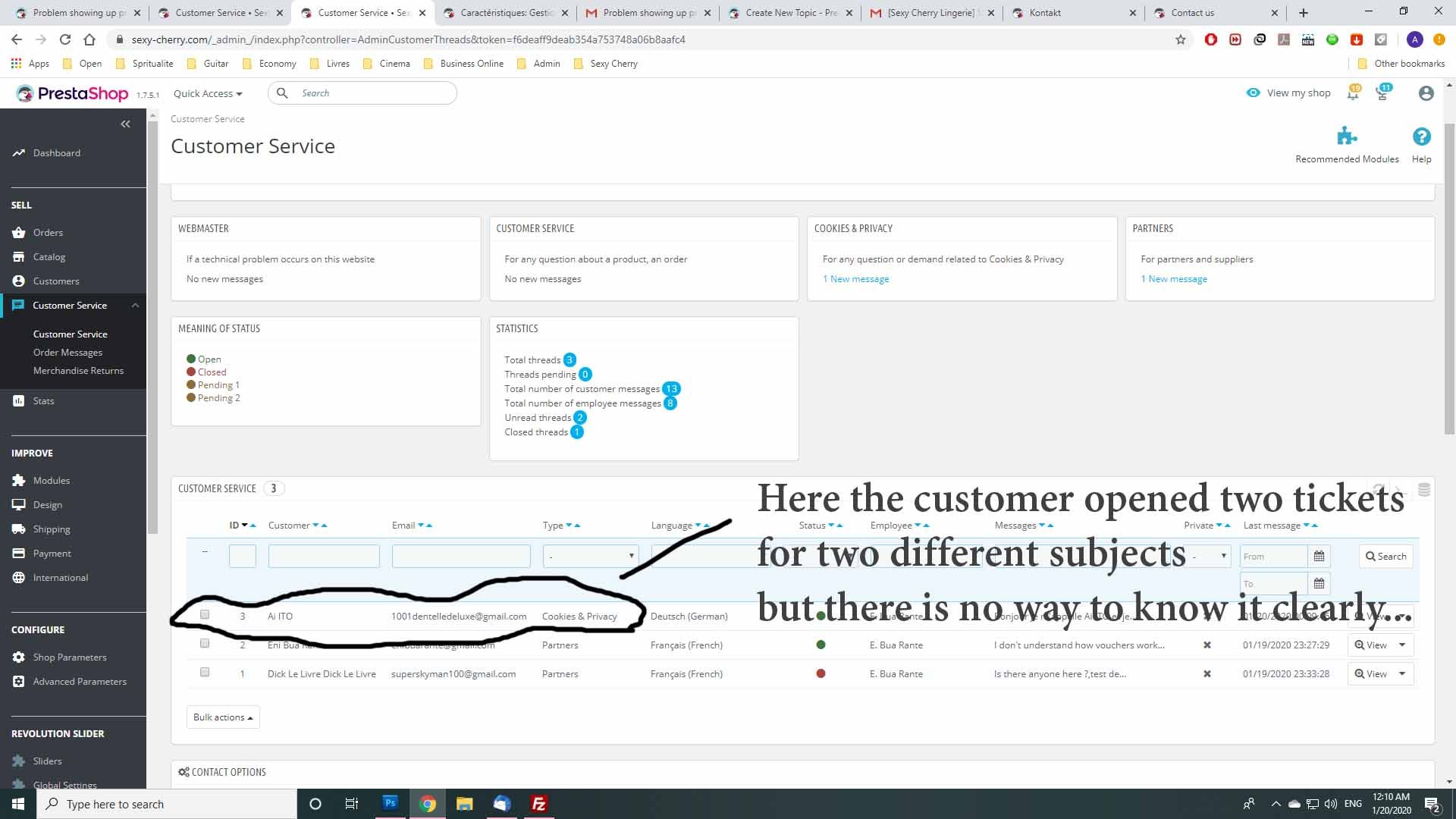Bookmark this page with star icon
The height and width of the screenshot is (819, 1456).
click(x=1180, y=39)
